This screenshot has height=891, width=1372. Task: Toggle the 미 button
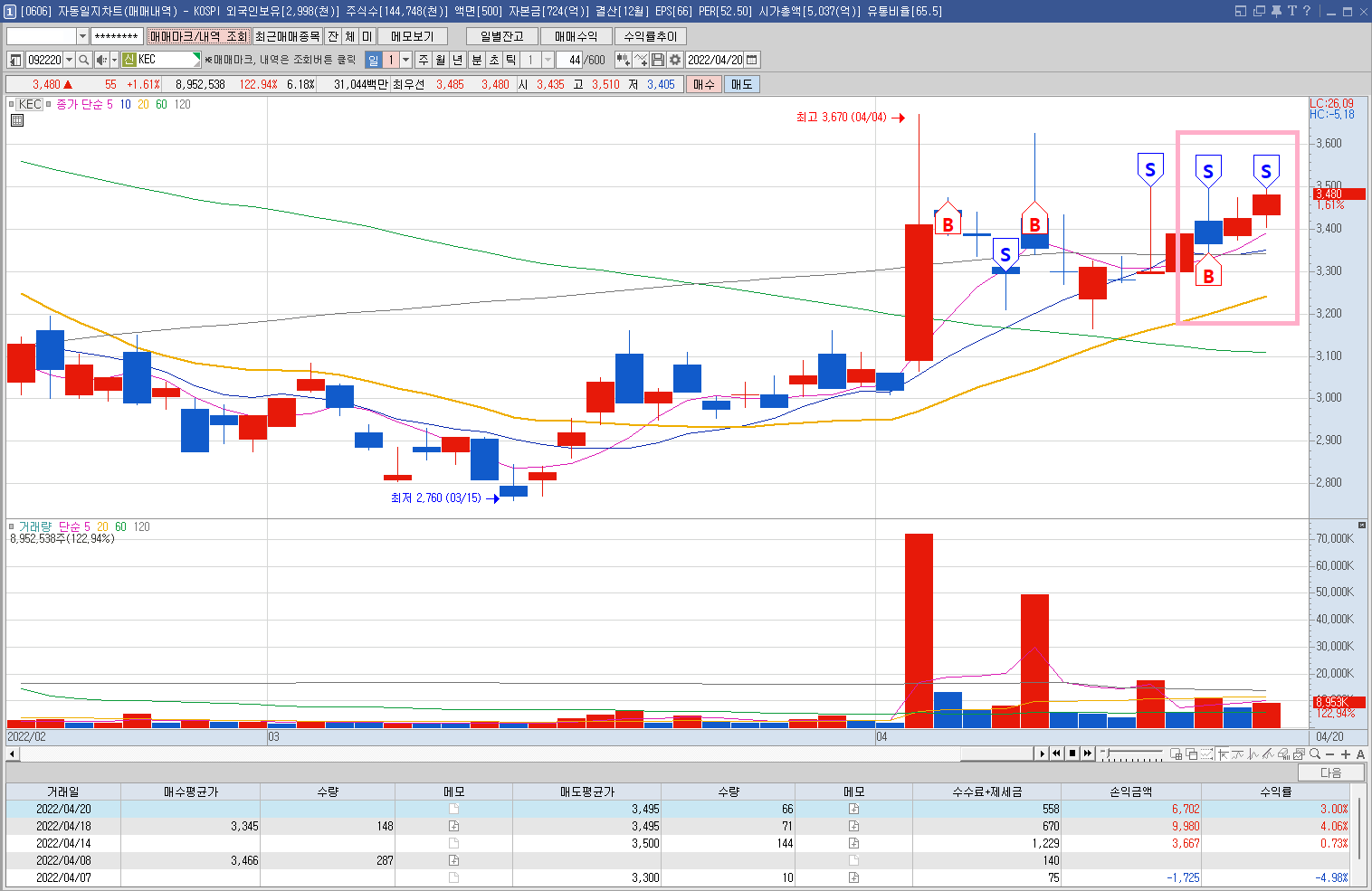click(x=367, y=36)
